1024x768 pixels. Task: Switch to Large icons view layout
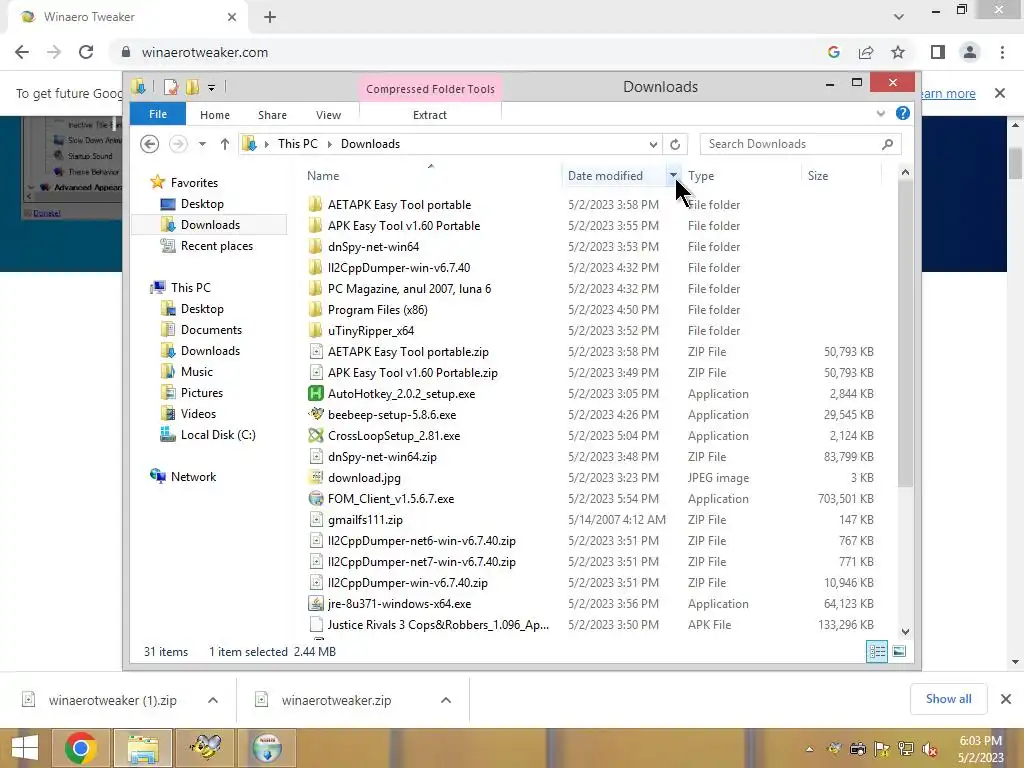(899, 651)
